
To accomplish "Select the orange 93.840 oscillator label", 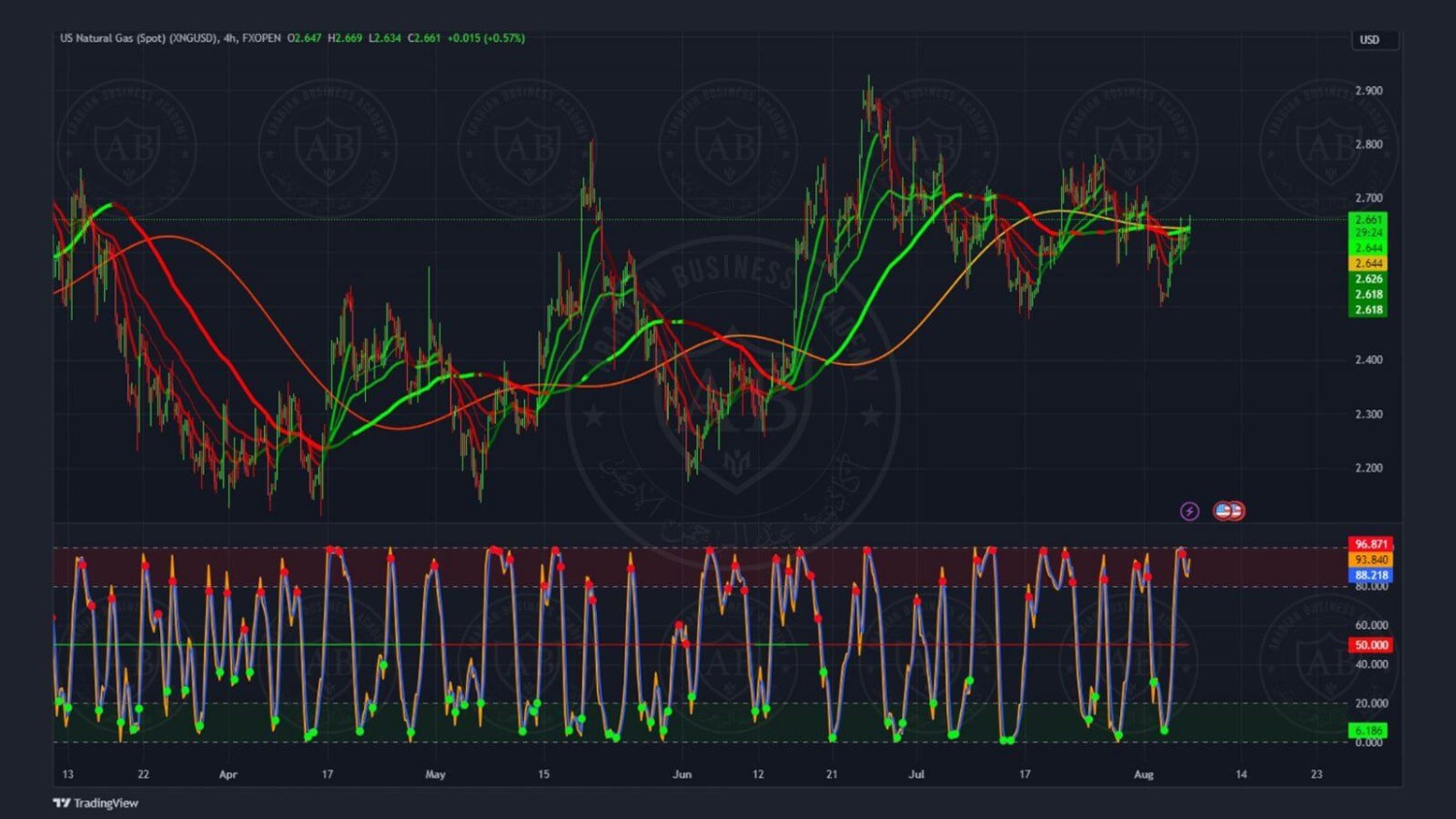I will tap(1371, 560).
